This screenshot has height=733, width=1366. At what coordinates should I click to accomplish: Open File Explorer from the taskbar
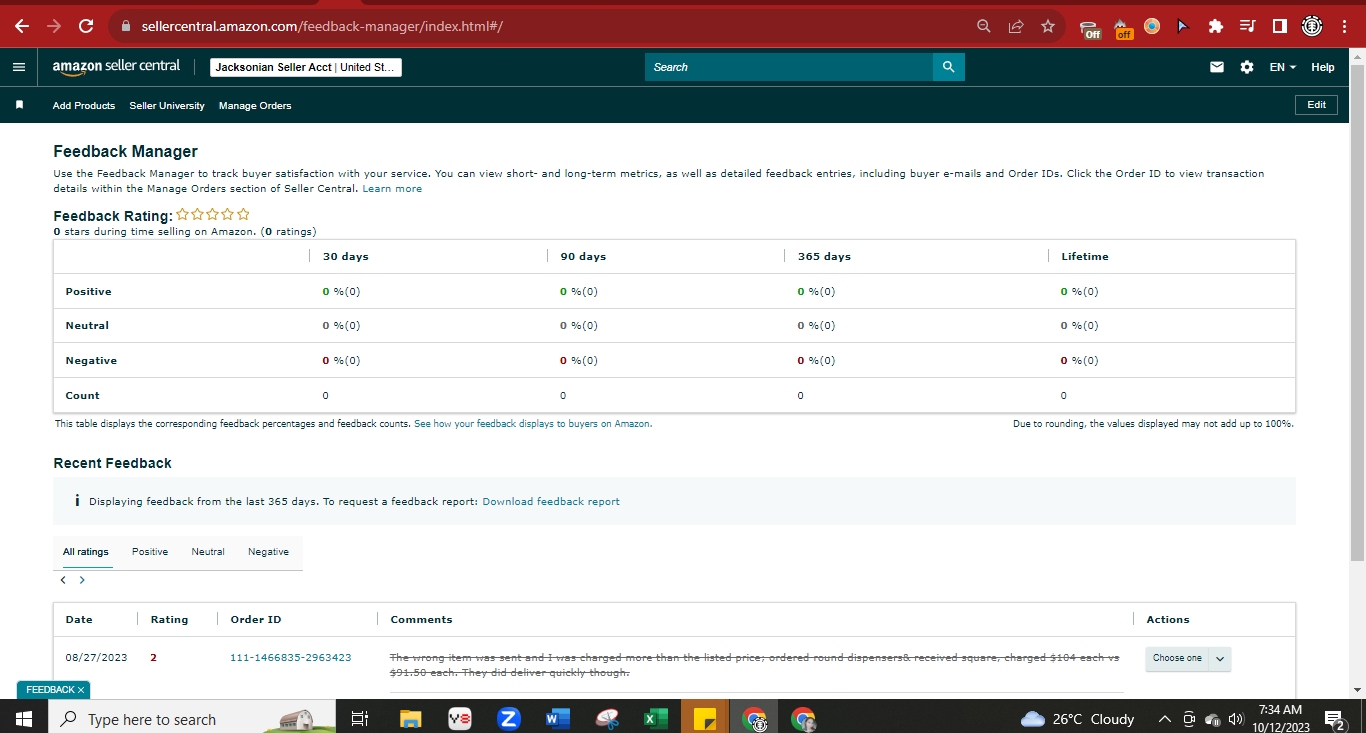(411, 718)
